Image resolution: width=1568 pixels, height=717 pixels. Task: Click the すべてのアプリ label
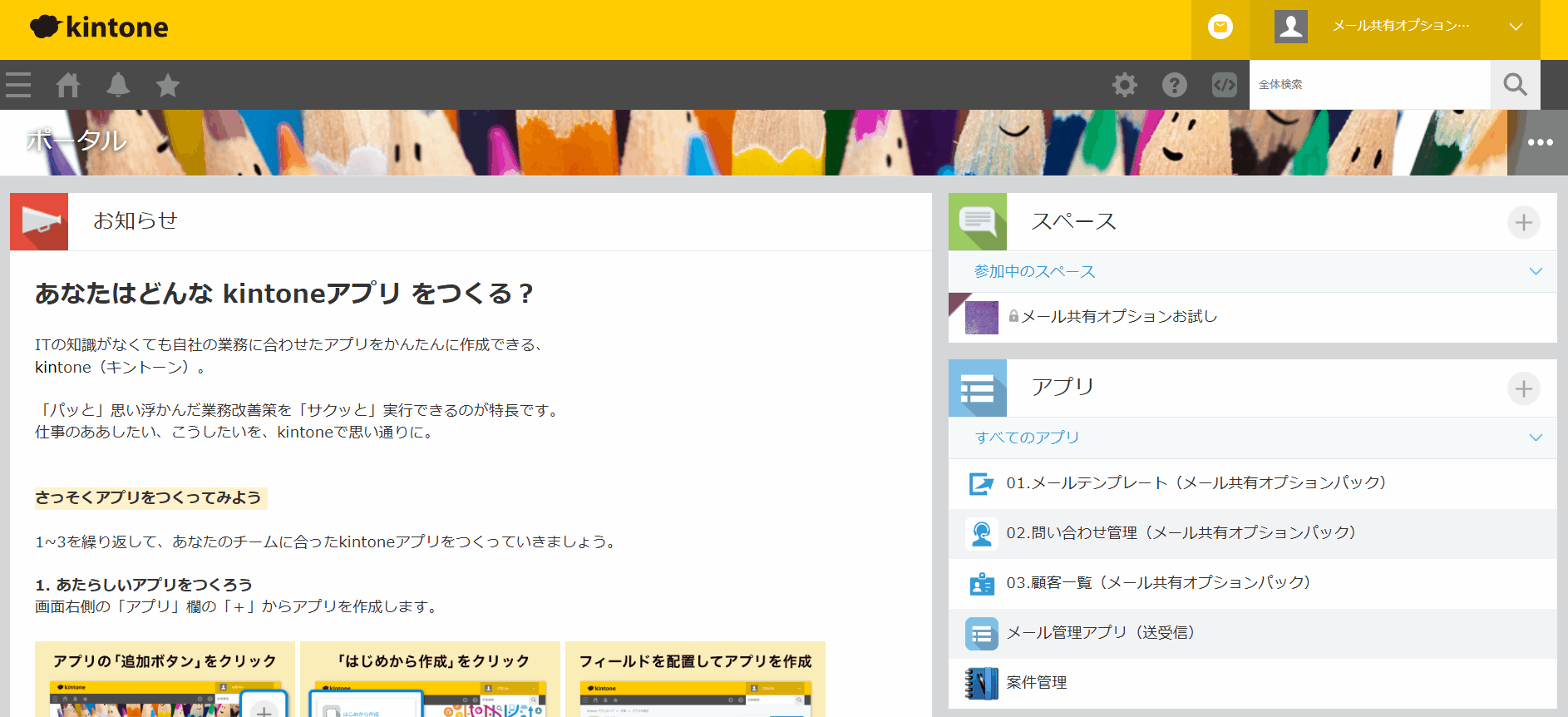coord(1027,438)
